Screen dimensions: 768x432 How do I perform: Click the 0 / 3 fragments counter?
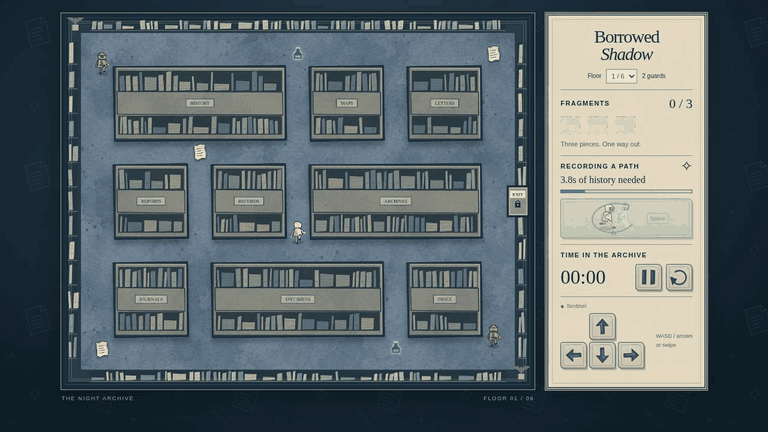pyautogui.click(x=681, y=104)
